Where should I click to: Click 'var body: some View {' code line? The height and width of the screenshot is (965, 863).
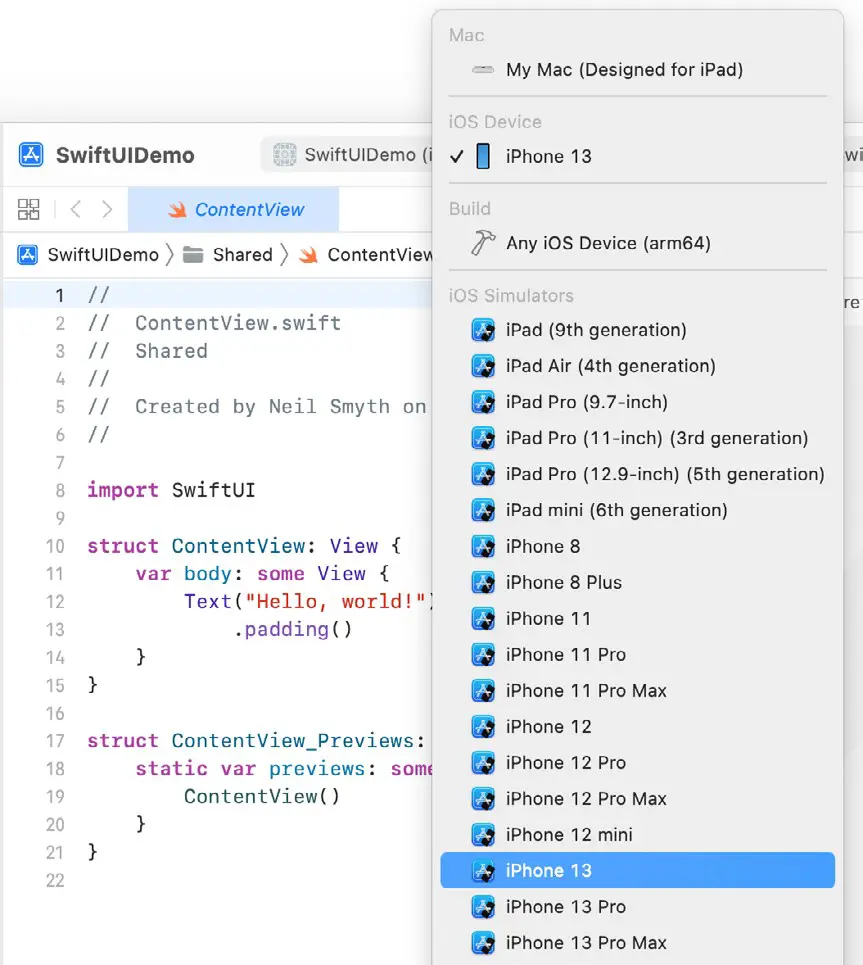(263, 574)
